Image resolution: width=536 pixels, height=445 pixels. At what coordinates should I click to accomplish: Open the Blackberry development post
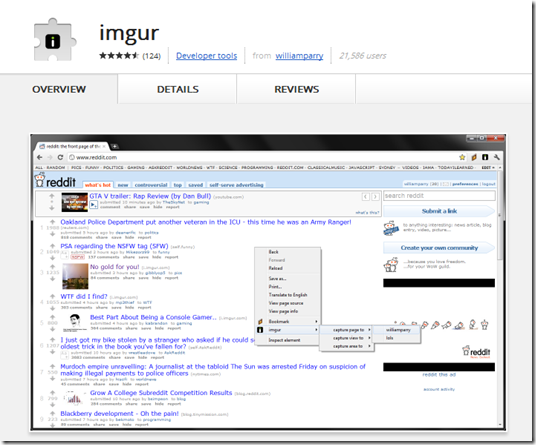click(x=119, y=414)
